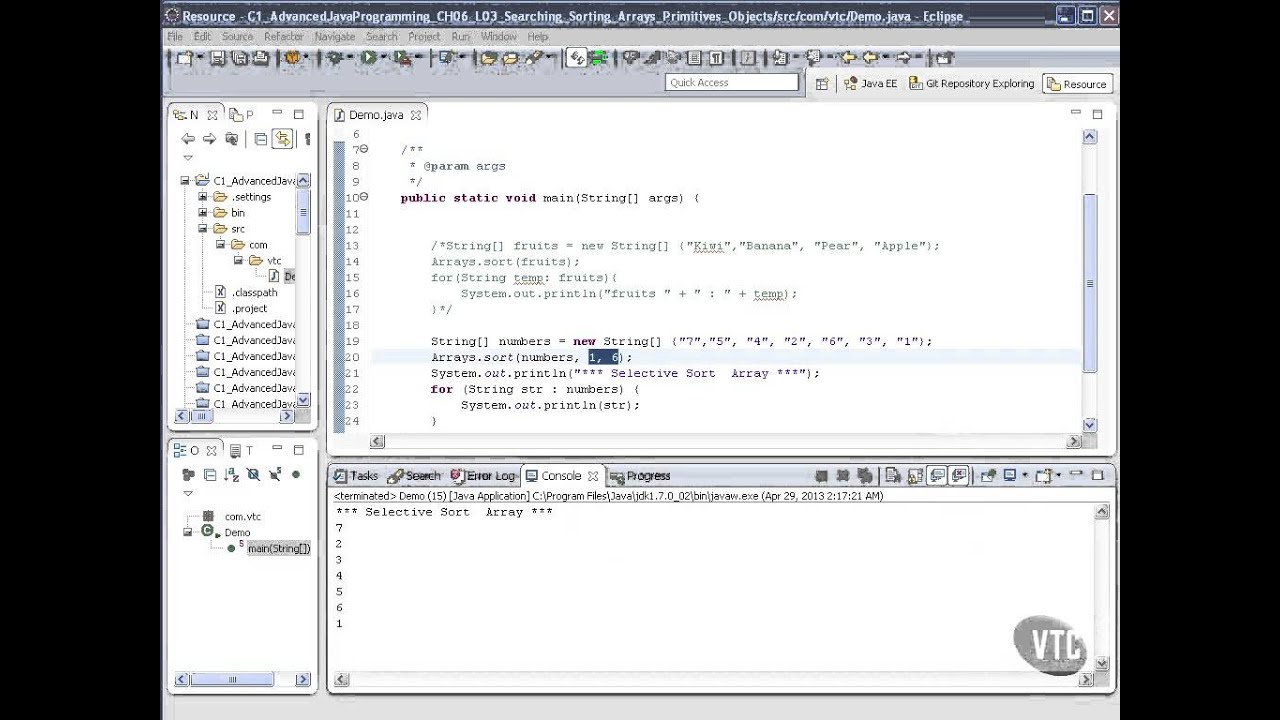
Task: Toggle Link with Editor in Navigator
Action: click(282, 139)
